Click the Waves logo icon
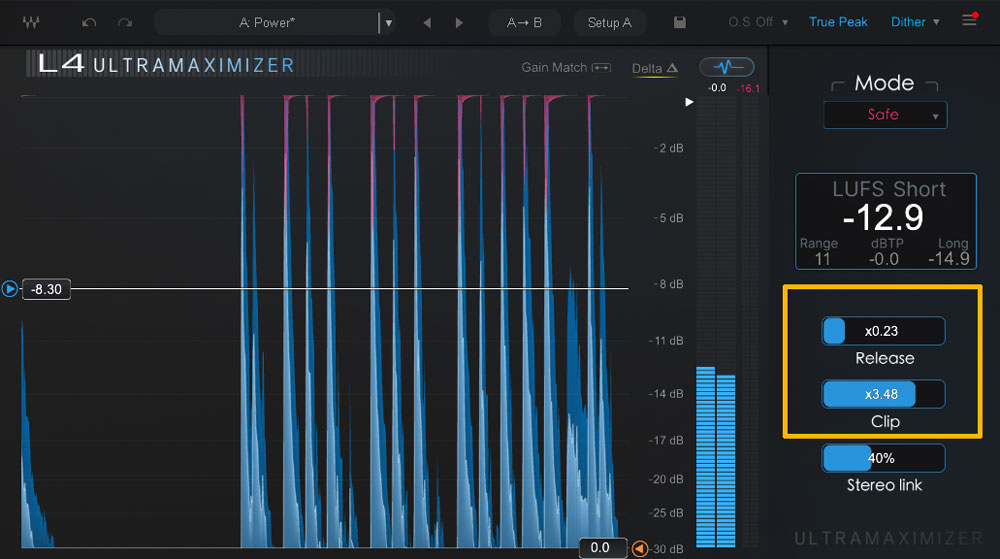Image resolution: width=1000 pixels, height=559 pixels. [31, 22]
